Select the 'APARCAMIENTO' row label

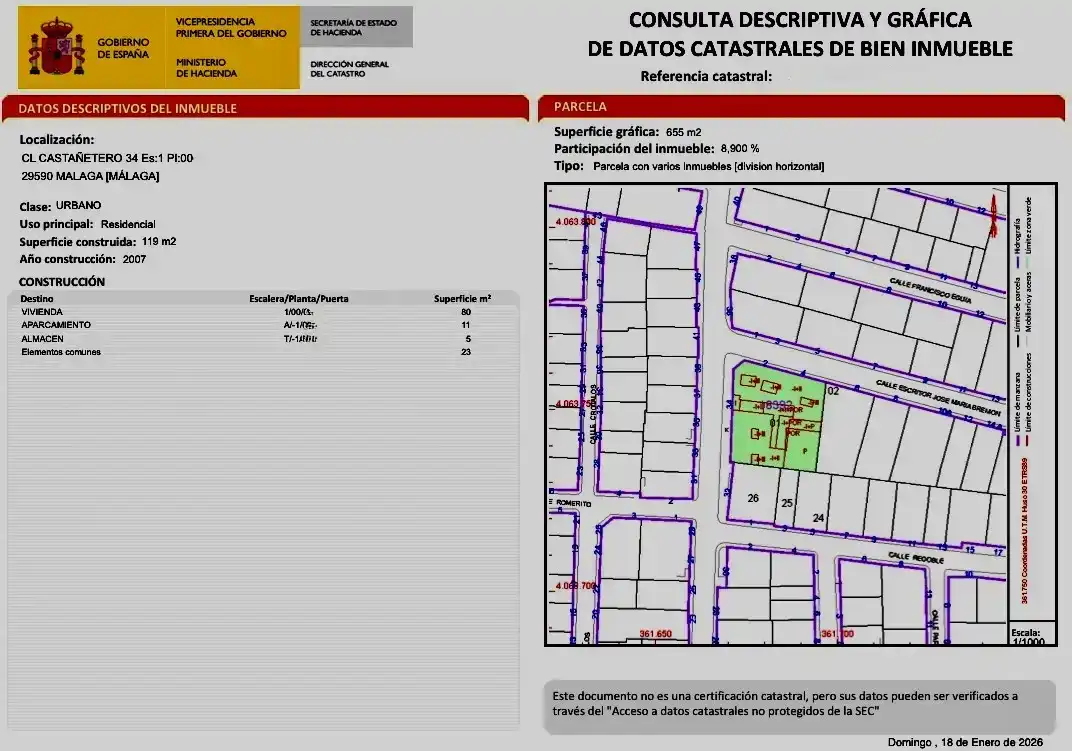[56, 325]
